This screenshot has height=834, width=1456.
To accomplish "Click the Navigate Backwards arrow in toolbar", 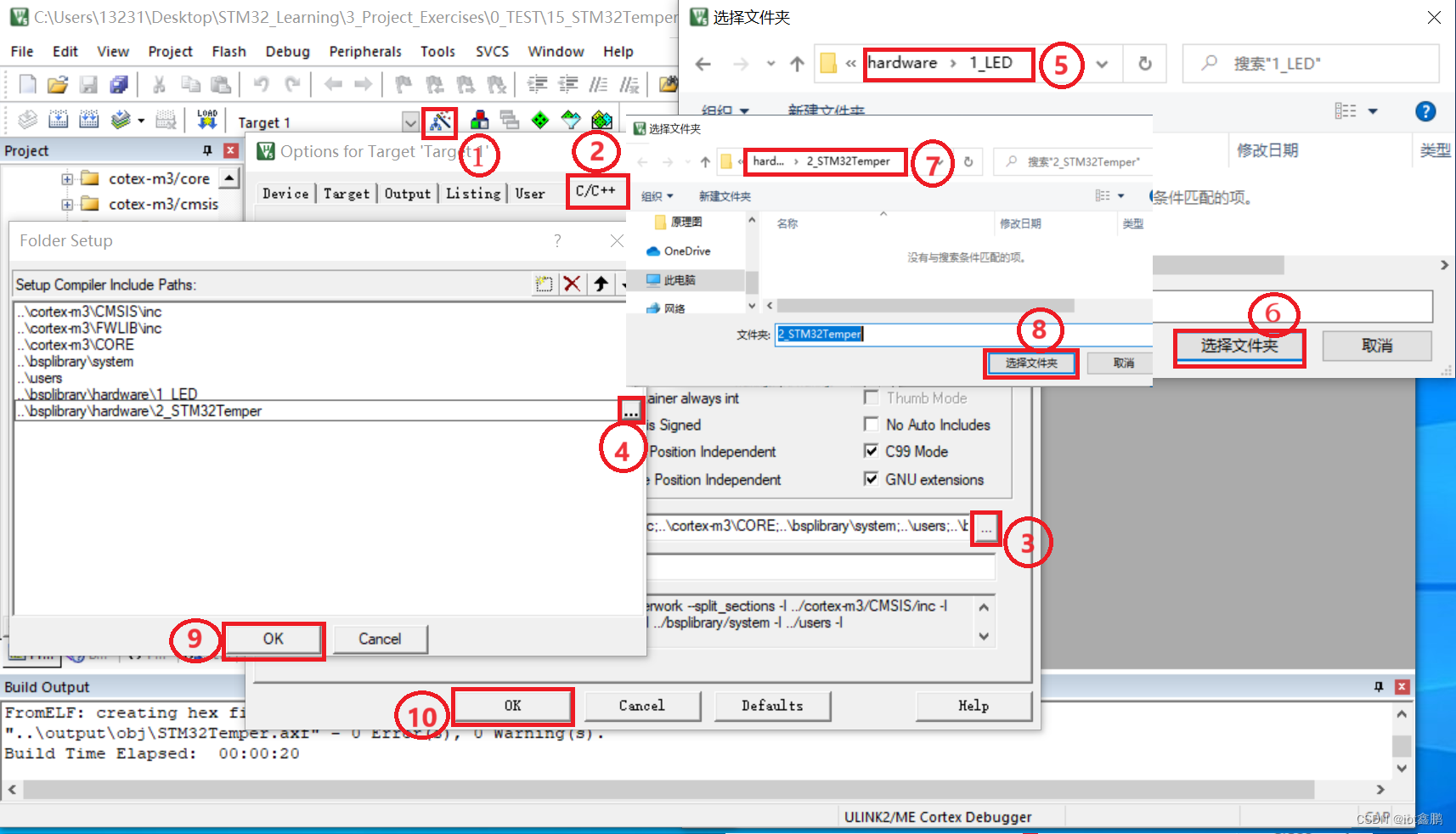I will 333,84.
